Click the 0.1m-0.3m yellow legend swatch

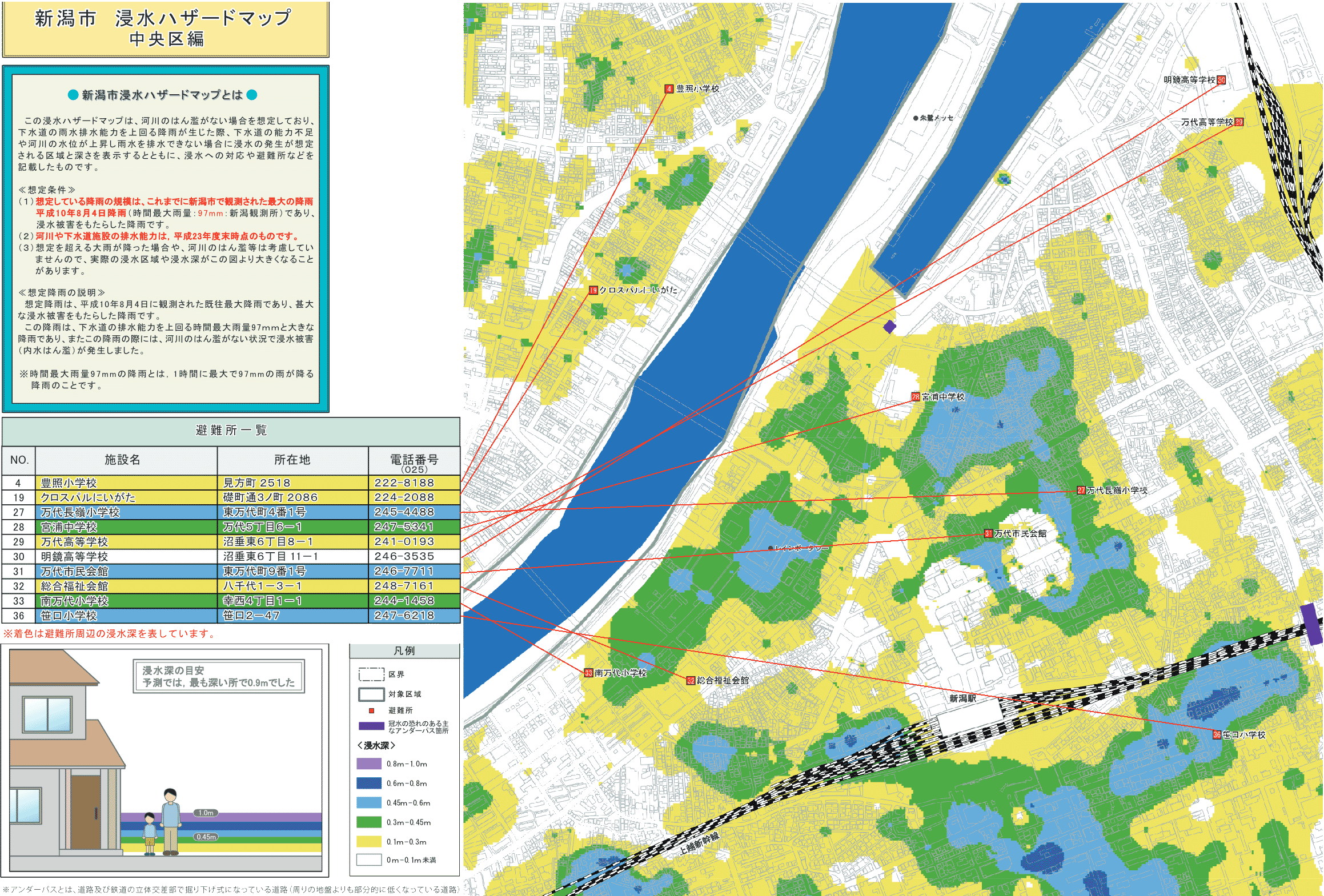coord(369,841)
